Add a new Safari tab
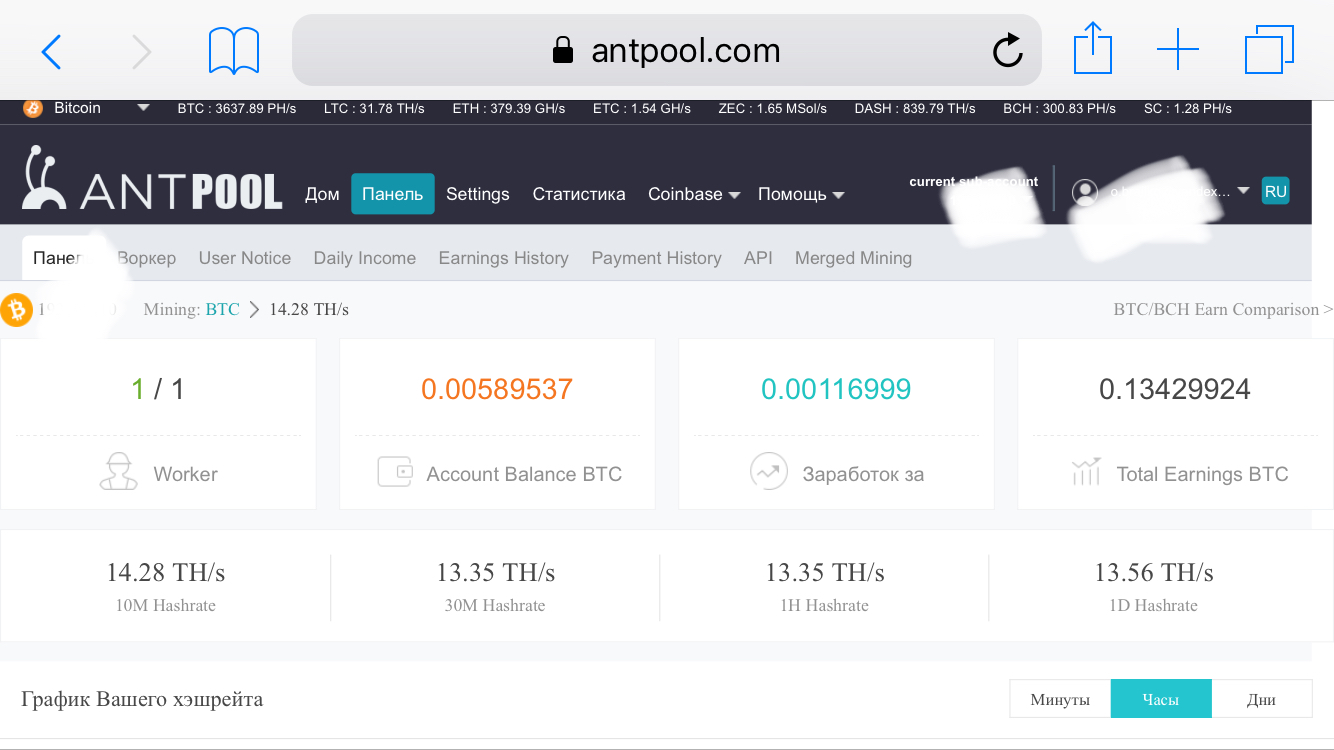The image size is (1334, 750). (x=1178, y=50)
